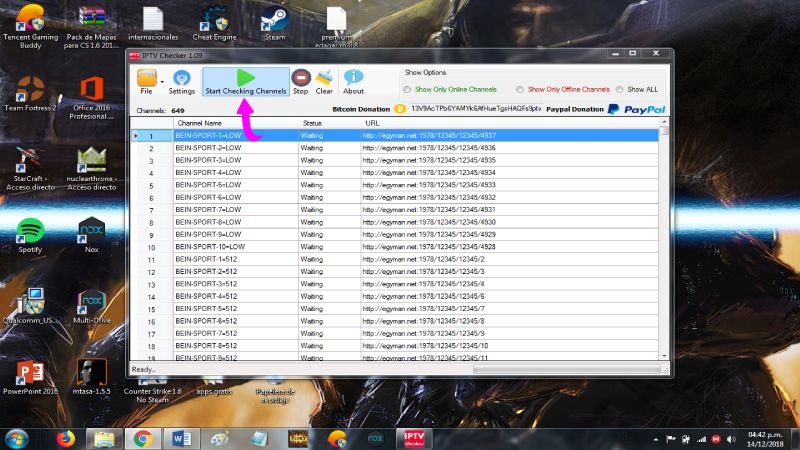This screenshot has height=450, width=800.
Task: Launch Cheat Engine desktop shortcut
Action: 214,24
